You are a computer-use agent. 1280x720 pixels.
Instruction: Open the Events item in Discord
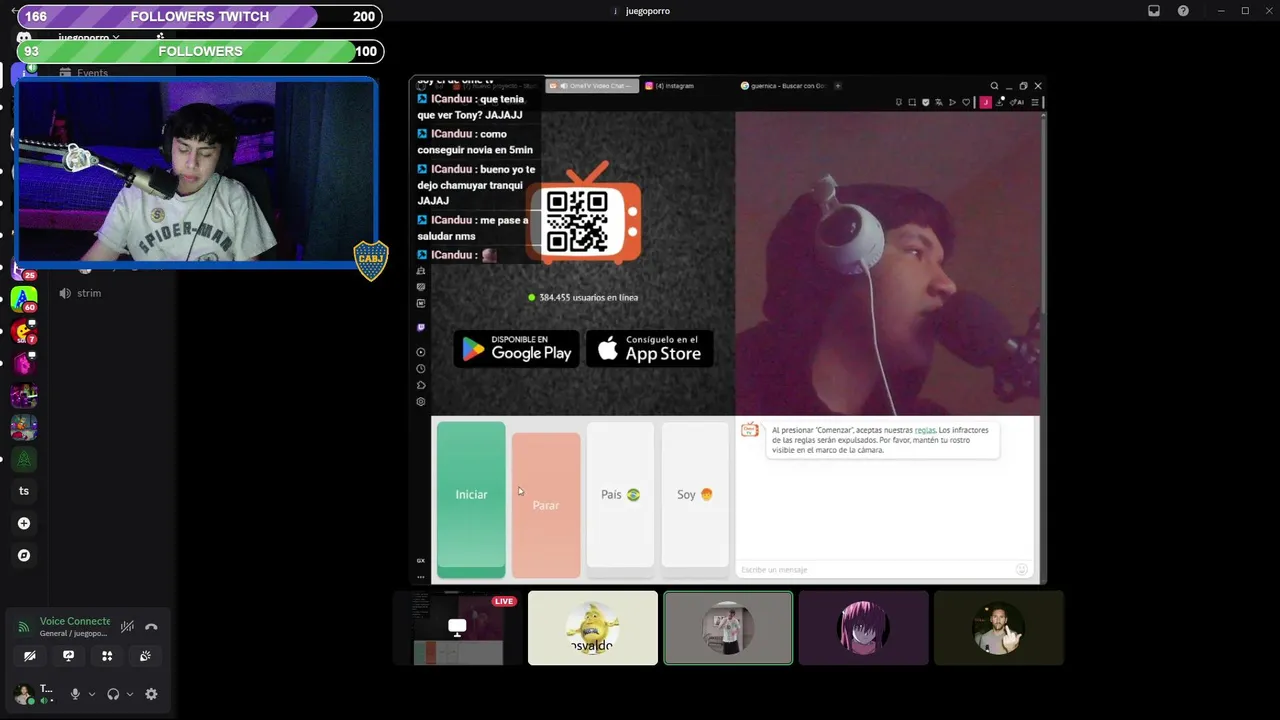coord(92,73)
